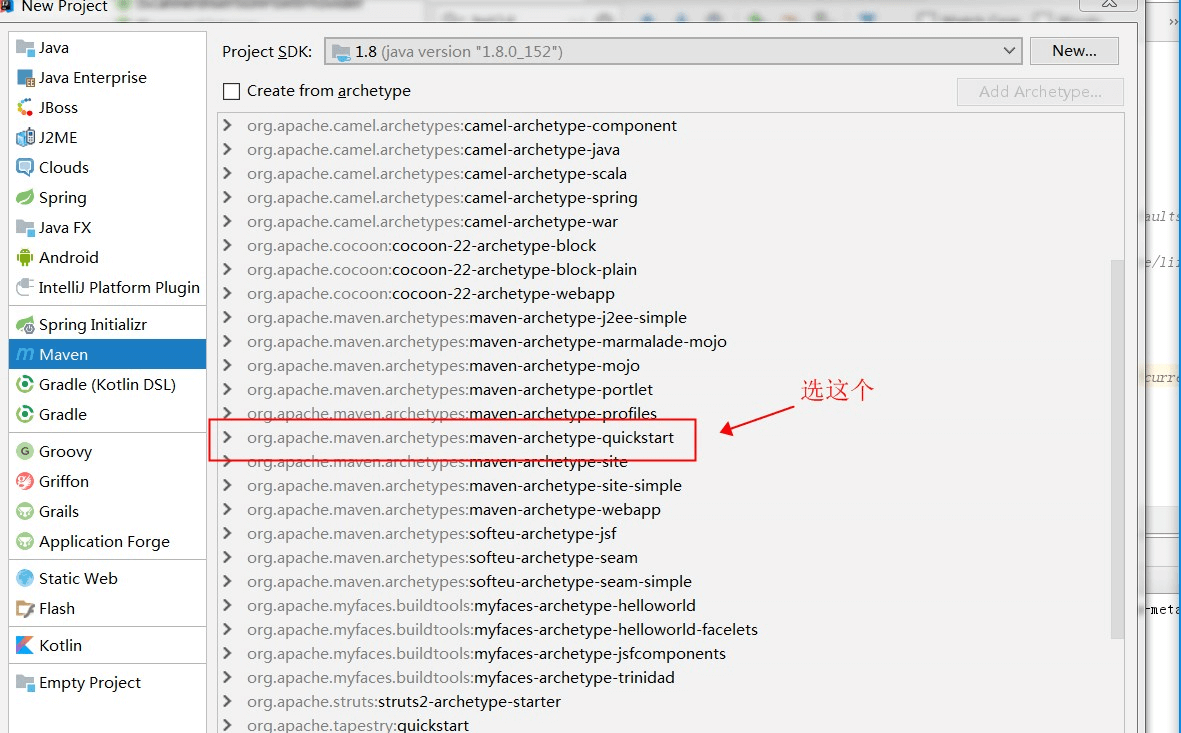Click the Spring Initializr icon
The width and height of the screenshot is (1181, 733).
[x=25, y=325]
